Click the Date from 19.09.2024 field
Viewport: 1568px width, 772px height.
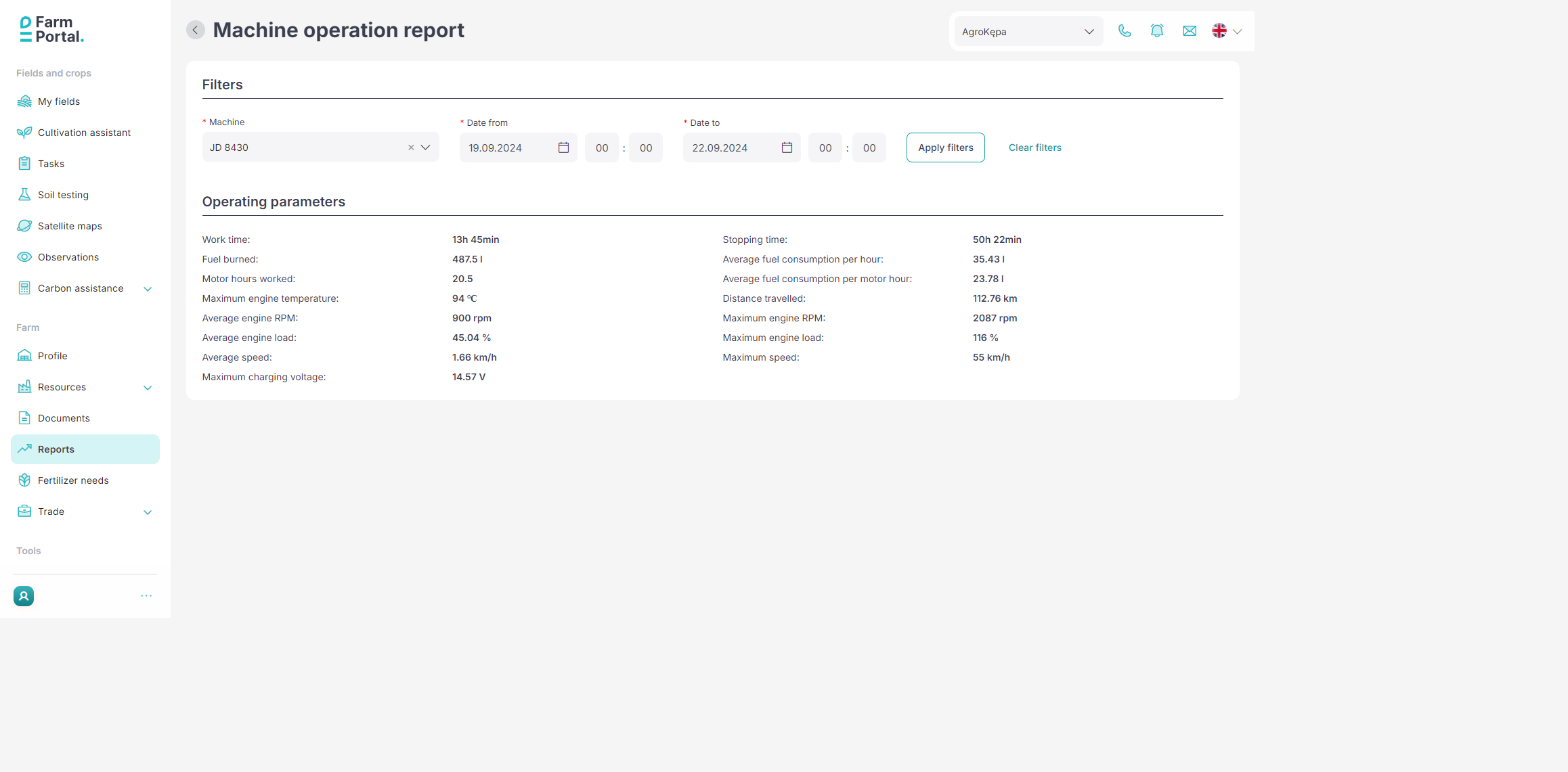coord(518,147)
